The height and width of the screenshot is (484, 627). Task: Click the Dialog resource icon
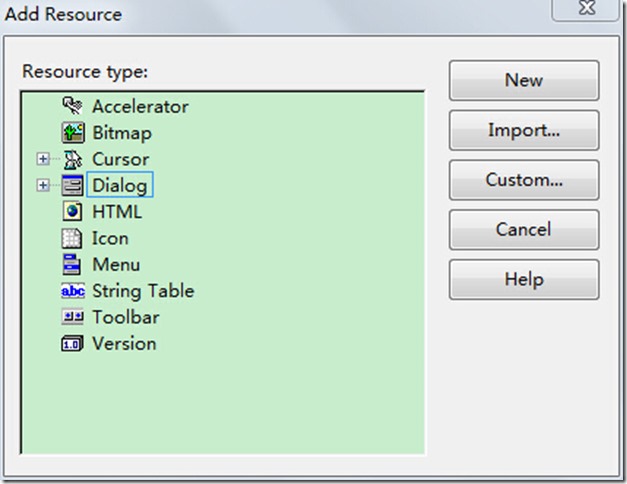pyautogui.click(x=72, y=185)
